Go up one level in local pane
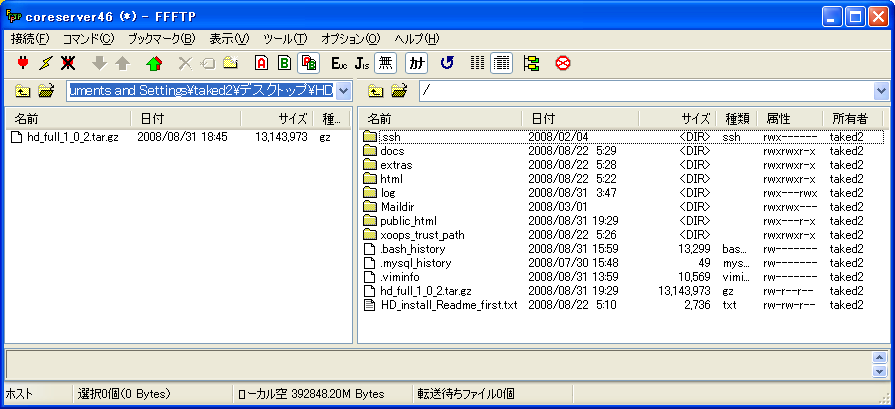Image resolution: width=895 pixels, height=409 pixels. pos(22,91)
